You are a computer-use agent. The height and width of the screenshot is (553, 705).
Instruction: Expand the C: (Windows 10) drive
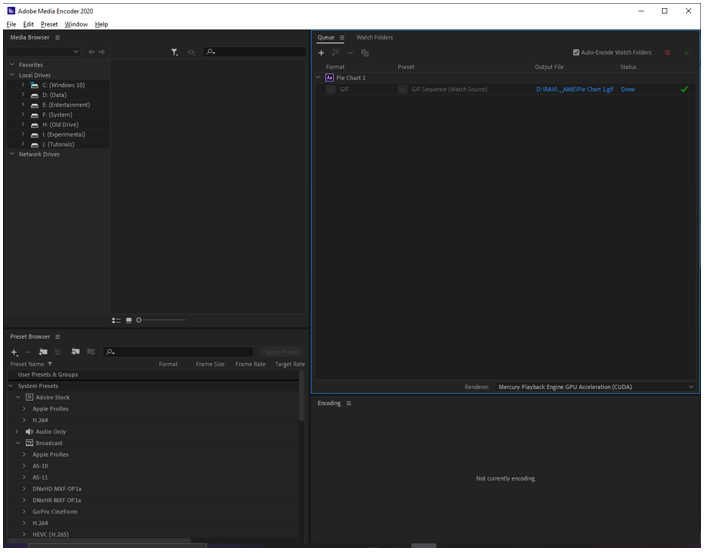[23, 85]
